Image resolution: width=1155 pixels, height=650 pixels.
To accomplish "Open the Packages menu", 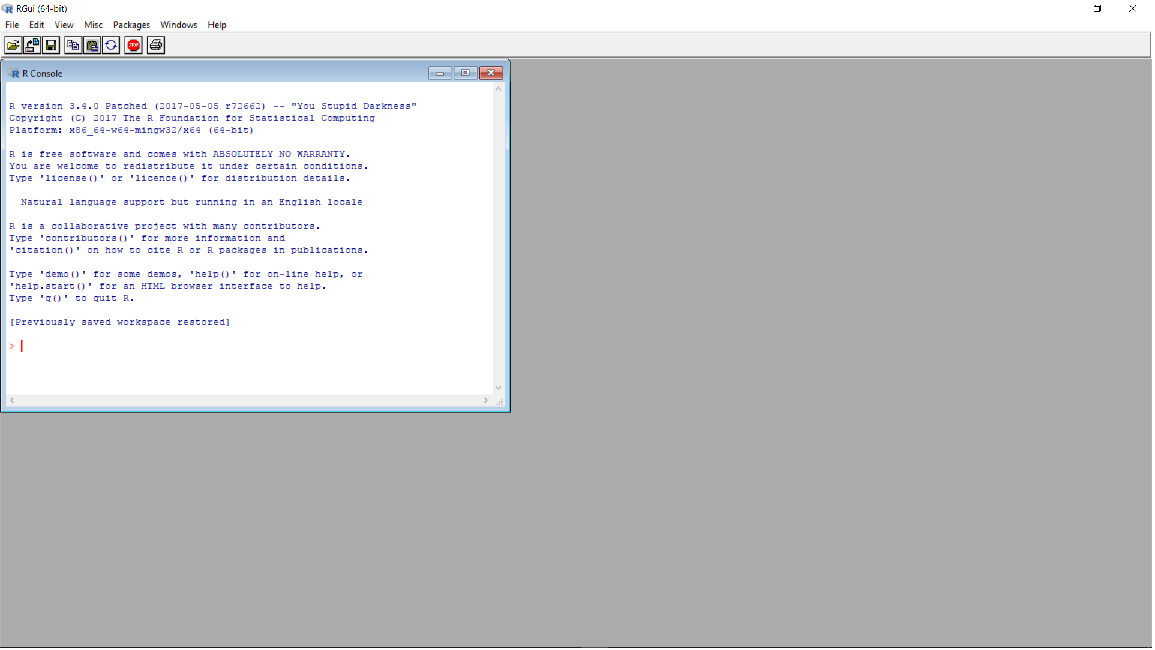I will [x=131, y=24].
